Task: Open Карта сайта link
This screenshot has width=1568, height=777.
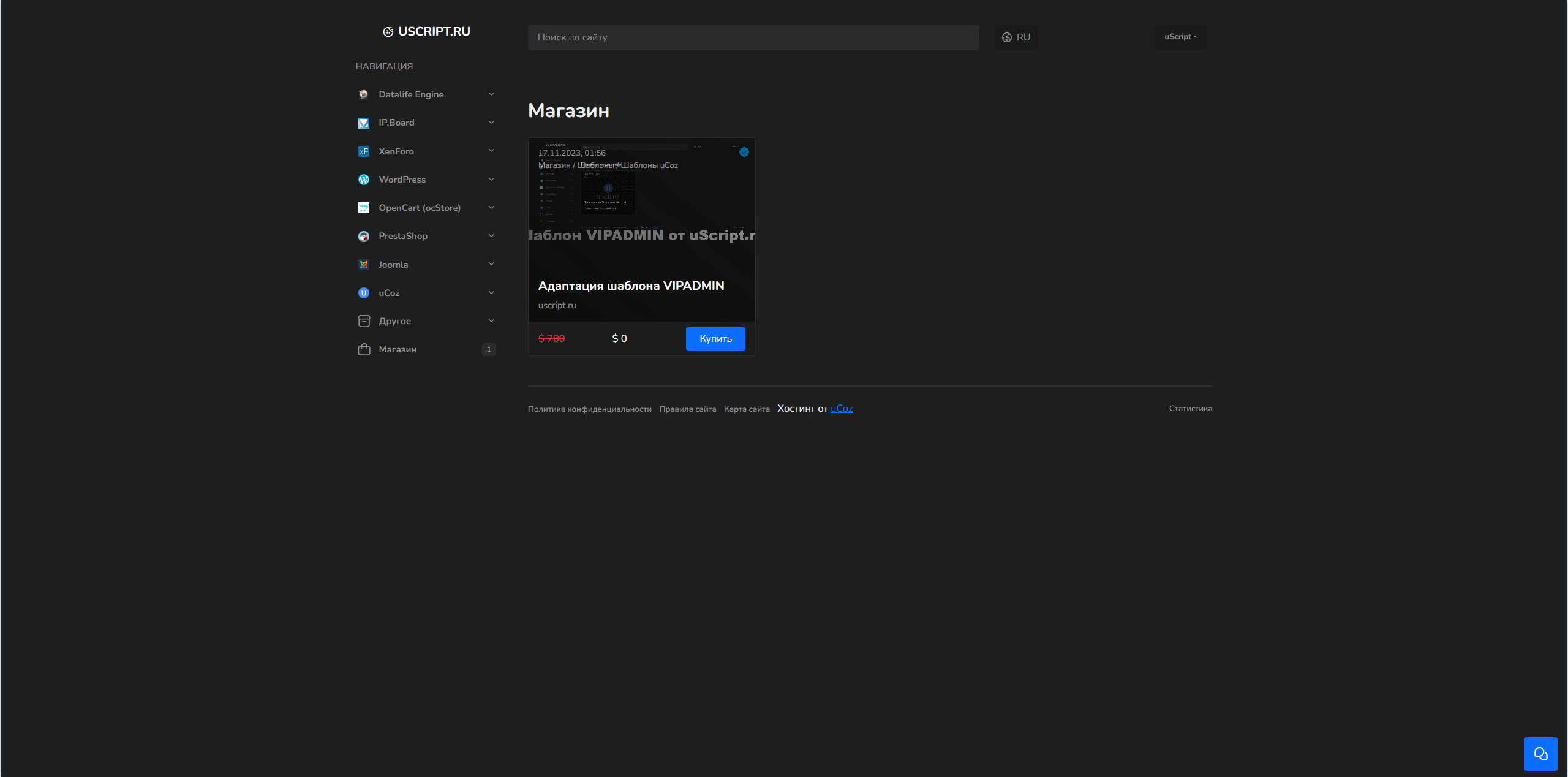Action: point(747,409)
